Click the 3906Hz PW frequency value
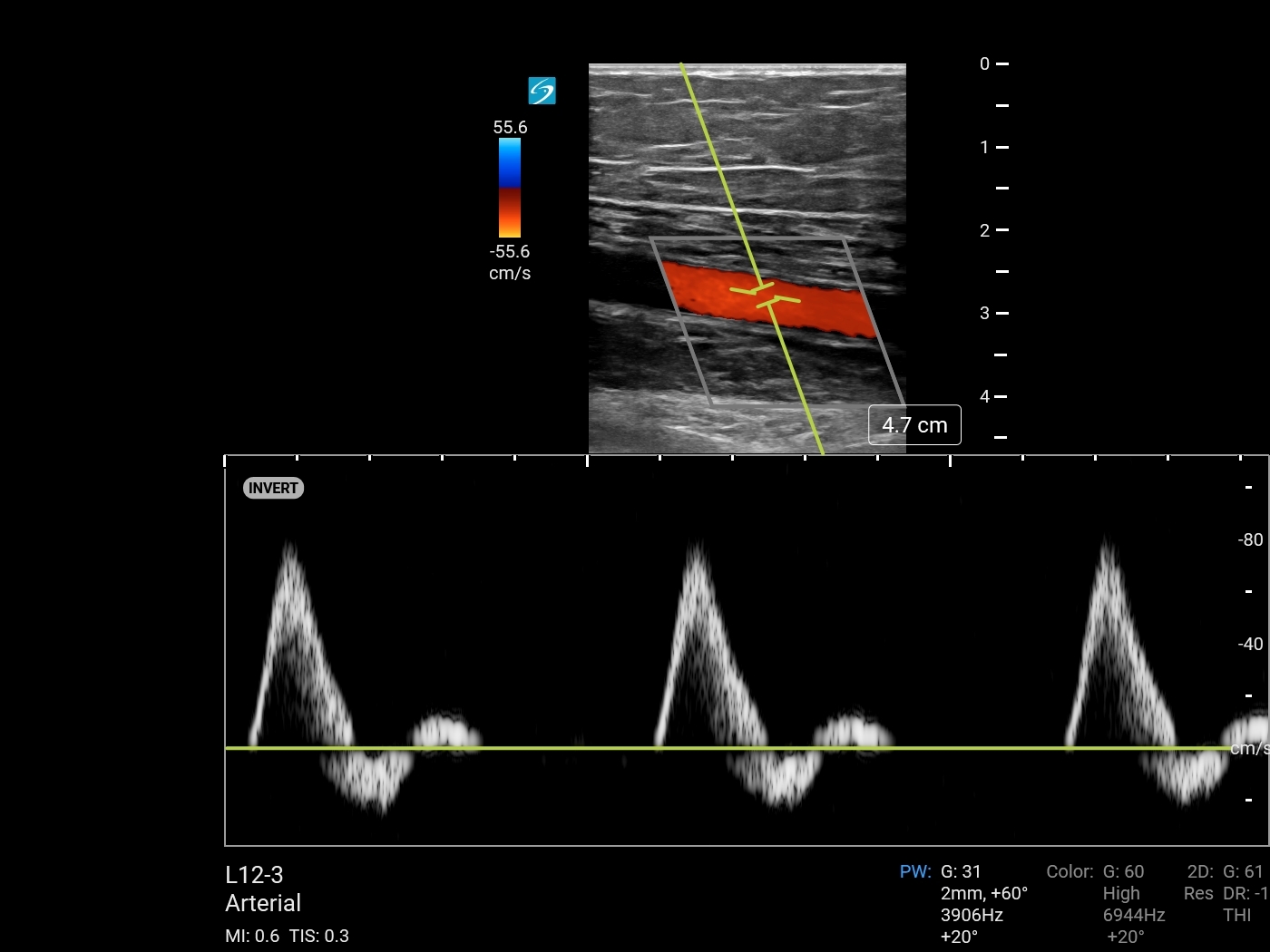Screen dimensions: 1270x952 point(972,915)
